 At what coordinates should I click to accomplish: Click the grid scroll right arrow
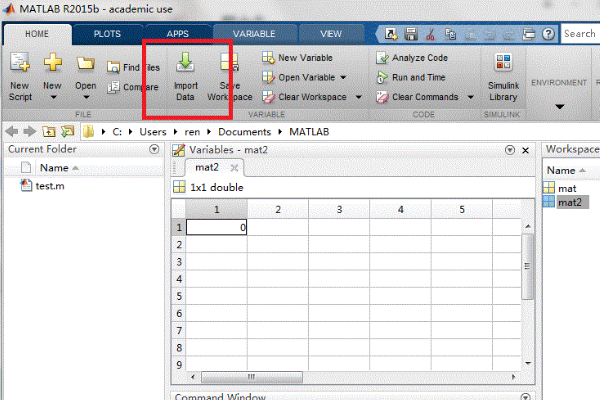pos(513,377)
